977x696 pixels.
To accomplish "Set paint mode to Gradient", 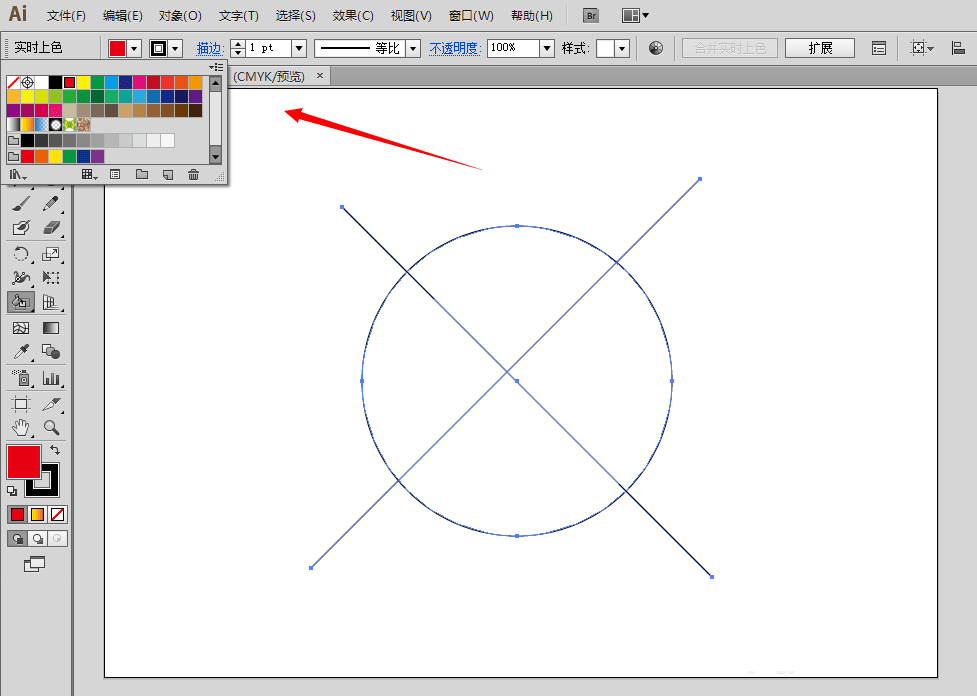I will tap(37, 514).
